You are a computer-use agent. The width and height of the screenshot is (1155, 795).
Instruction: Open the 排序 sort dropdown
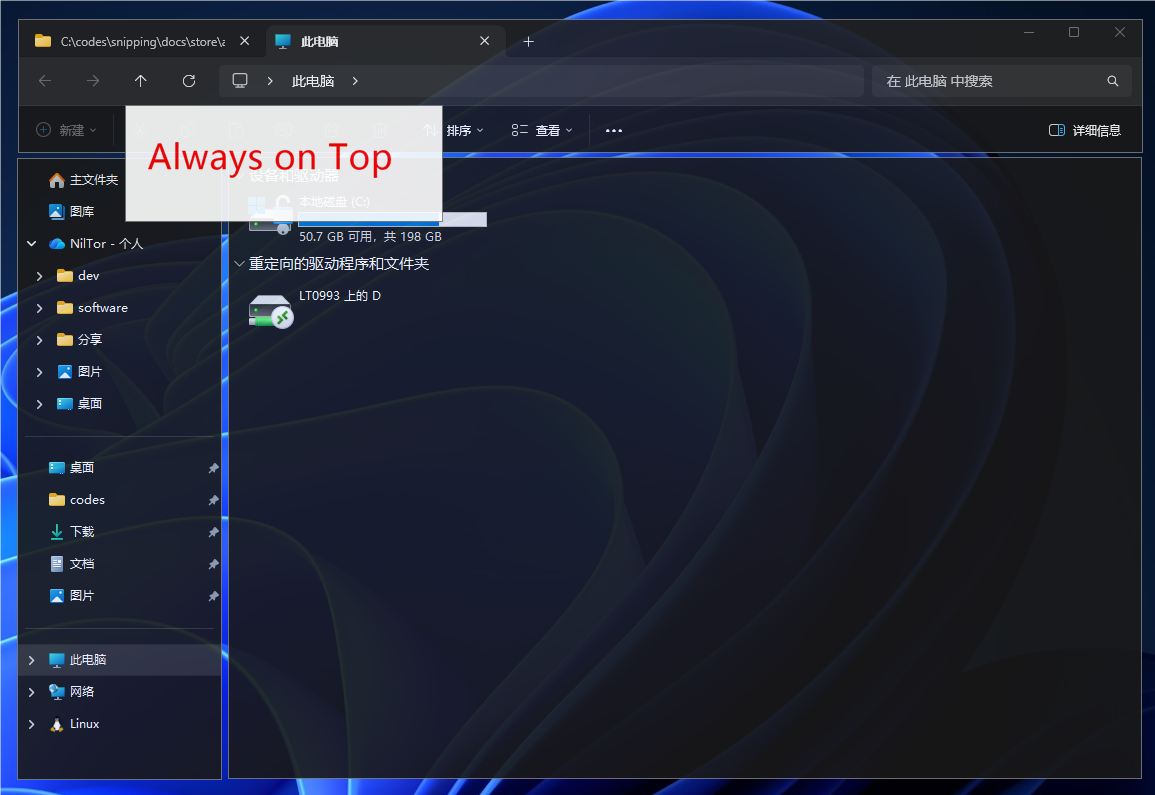(x=454, y=130)
